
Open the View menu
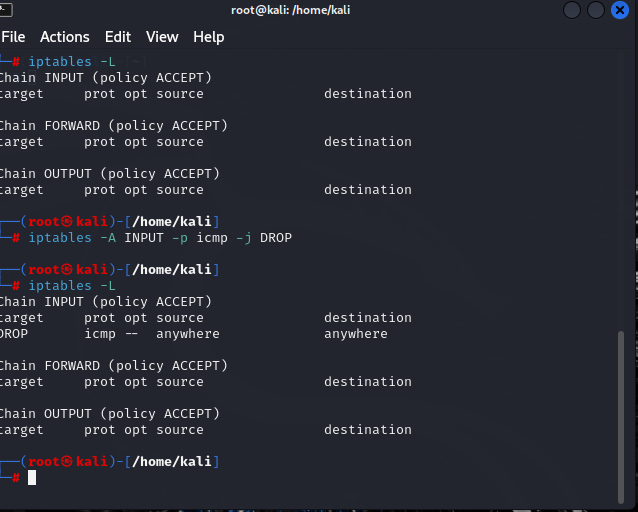click(x=162, y=37)
